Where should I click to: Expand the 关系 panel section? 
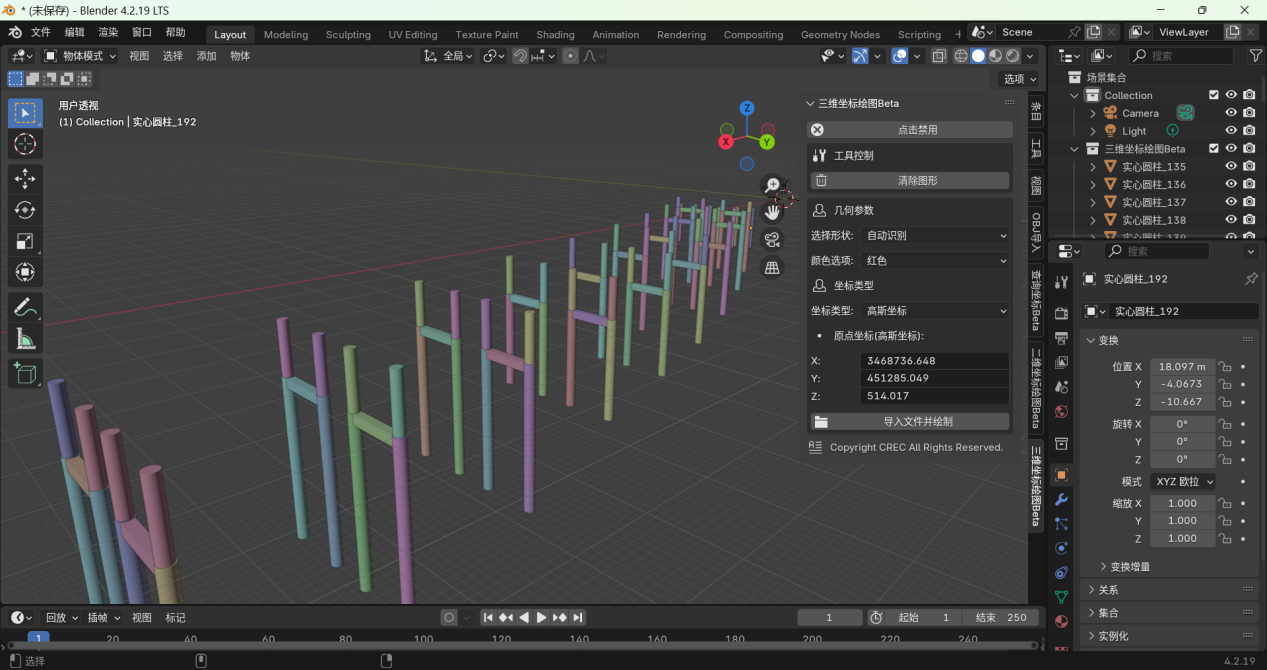coord(1108,590)
